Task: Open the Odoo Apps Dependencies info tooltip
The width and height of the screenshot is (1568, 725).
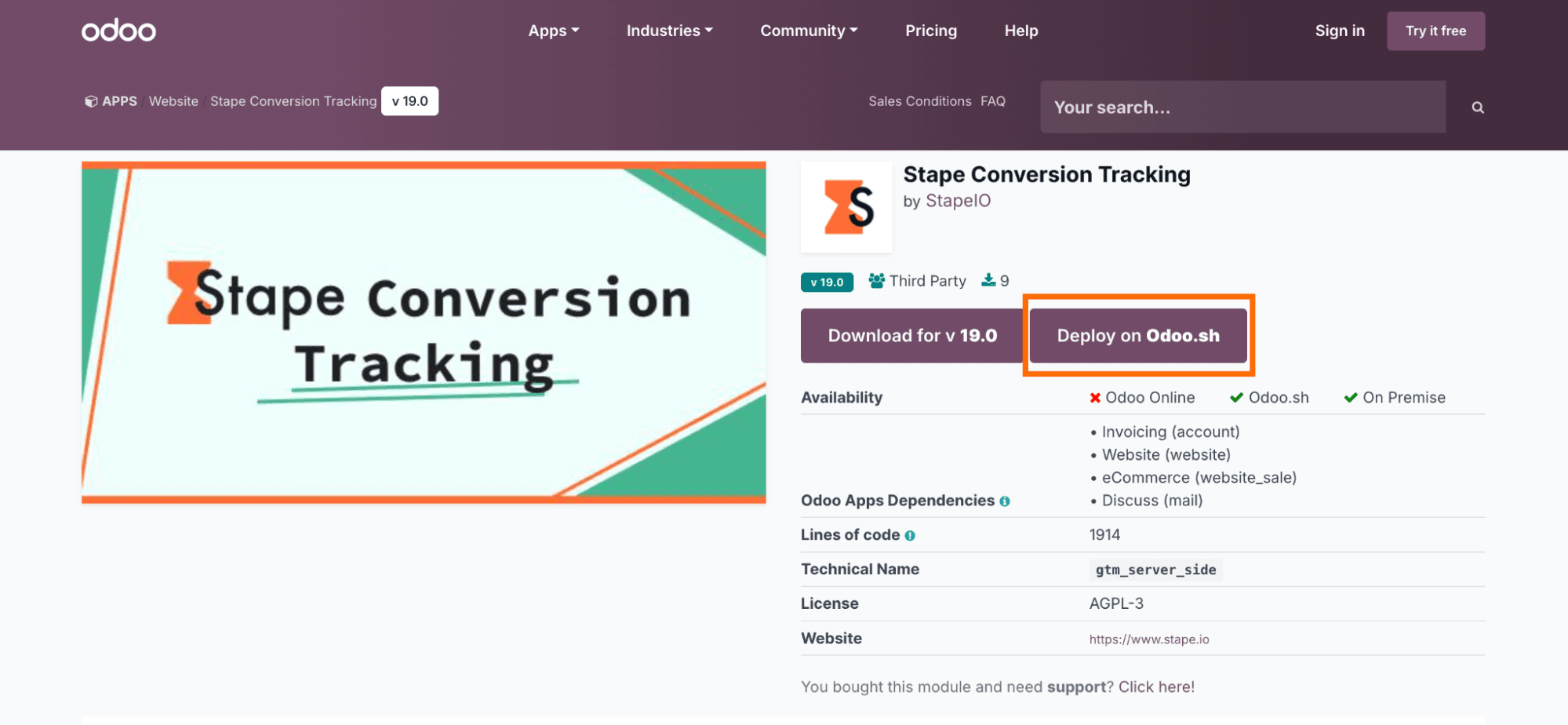Action: pos(1005,501)
